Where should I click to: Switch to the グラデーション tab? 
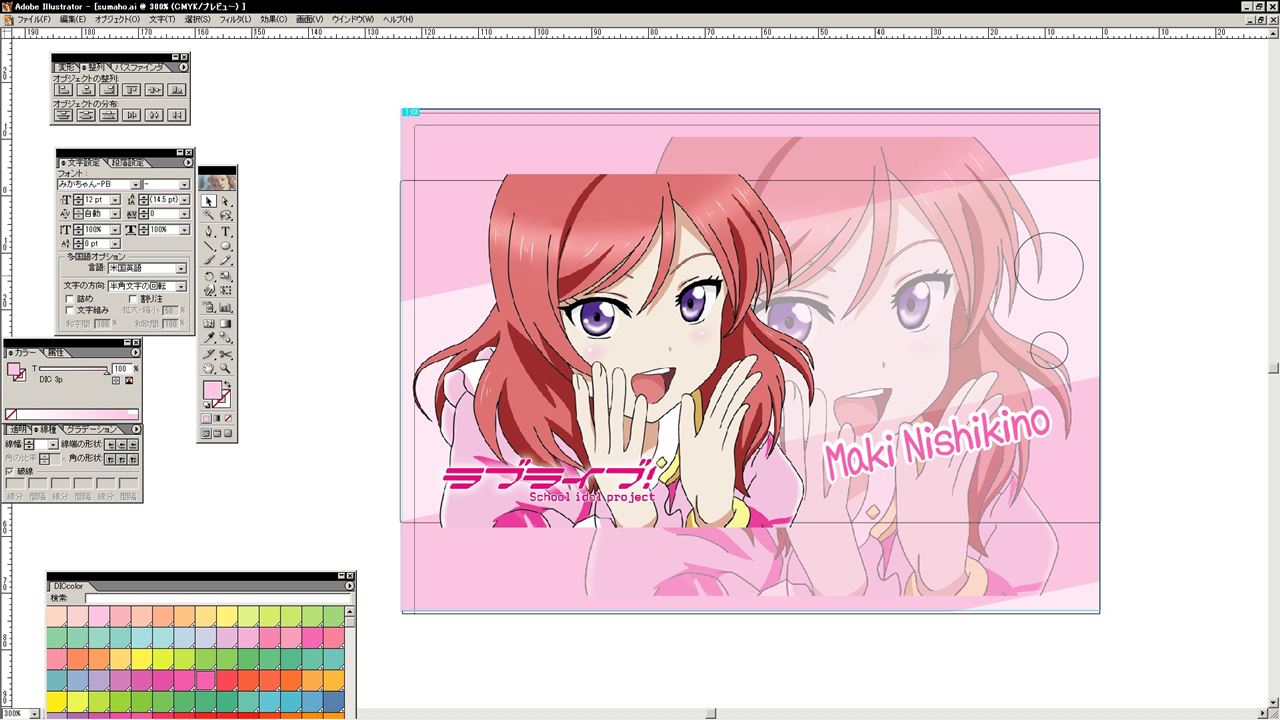coord(90,429)
